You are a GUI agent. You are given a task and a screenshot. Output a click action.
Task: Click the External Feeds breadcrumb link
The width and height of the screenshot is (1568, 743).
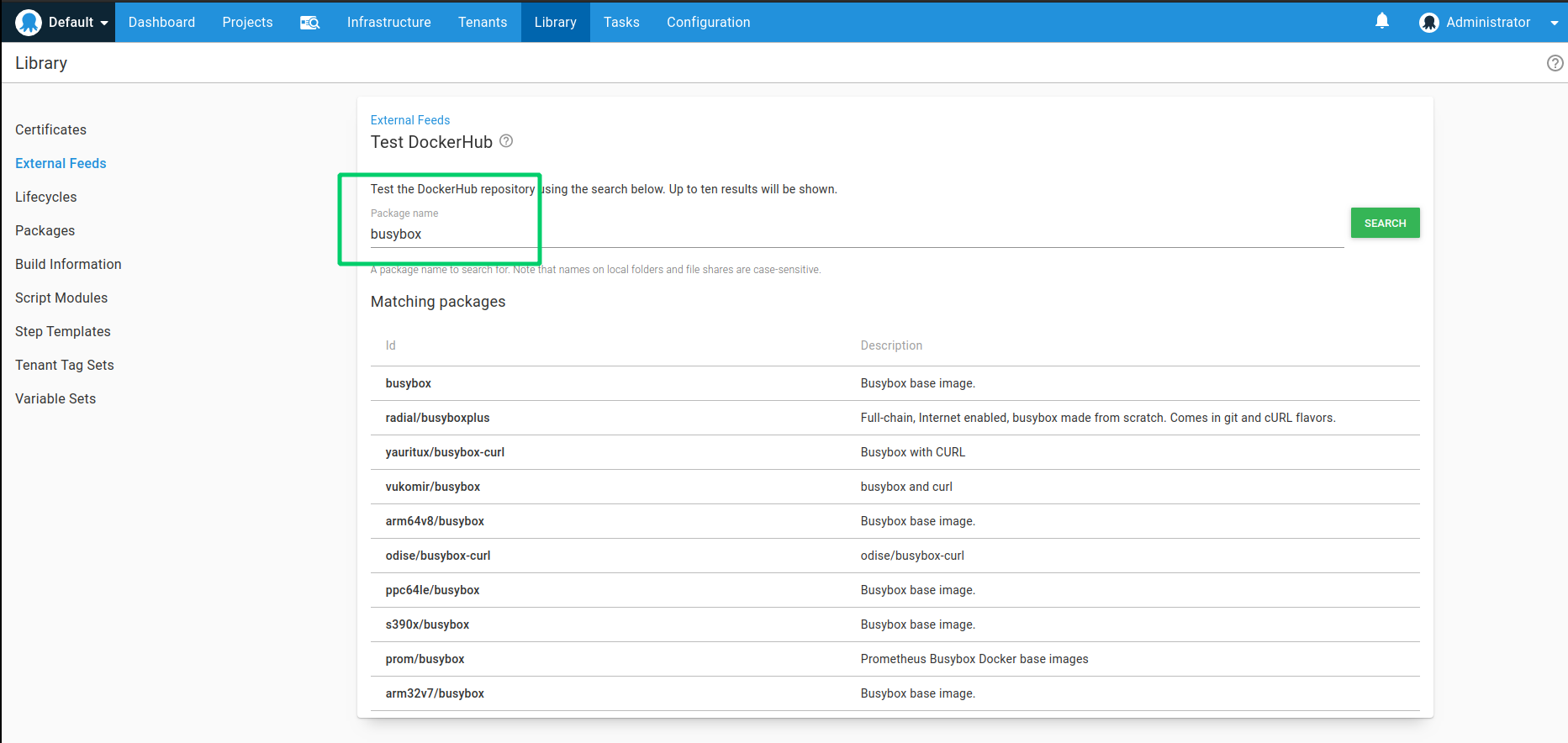coord(410,120)
